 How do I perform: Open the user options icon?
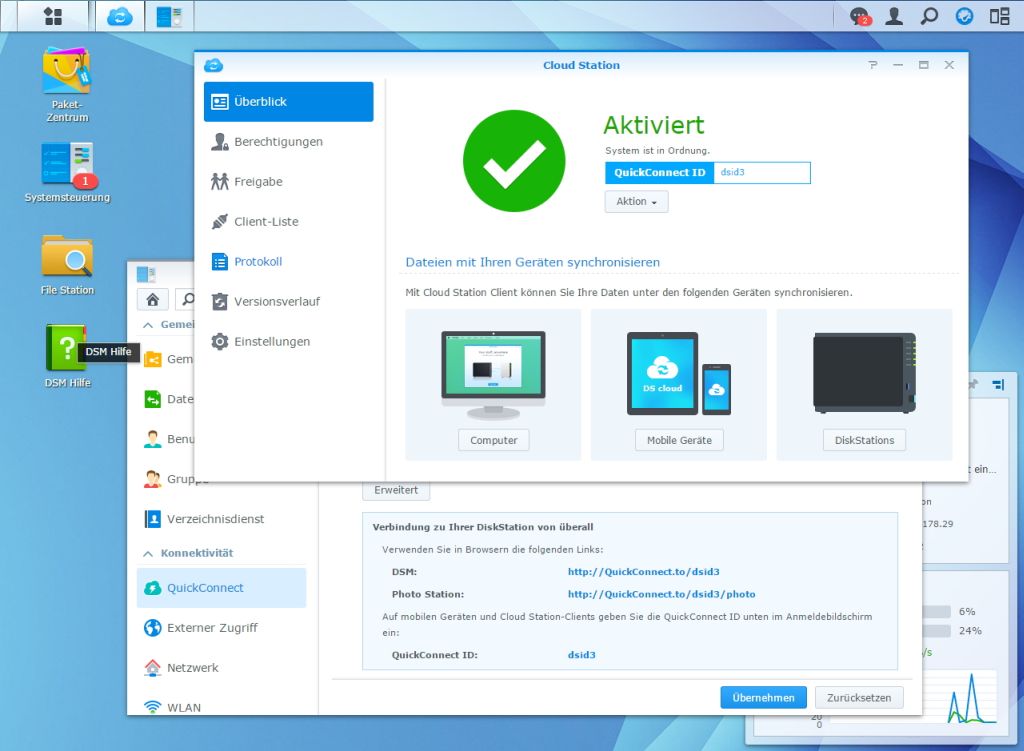pos(894,16)
